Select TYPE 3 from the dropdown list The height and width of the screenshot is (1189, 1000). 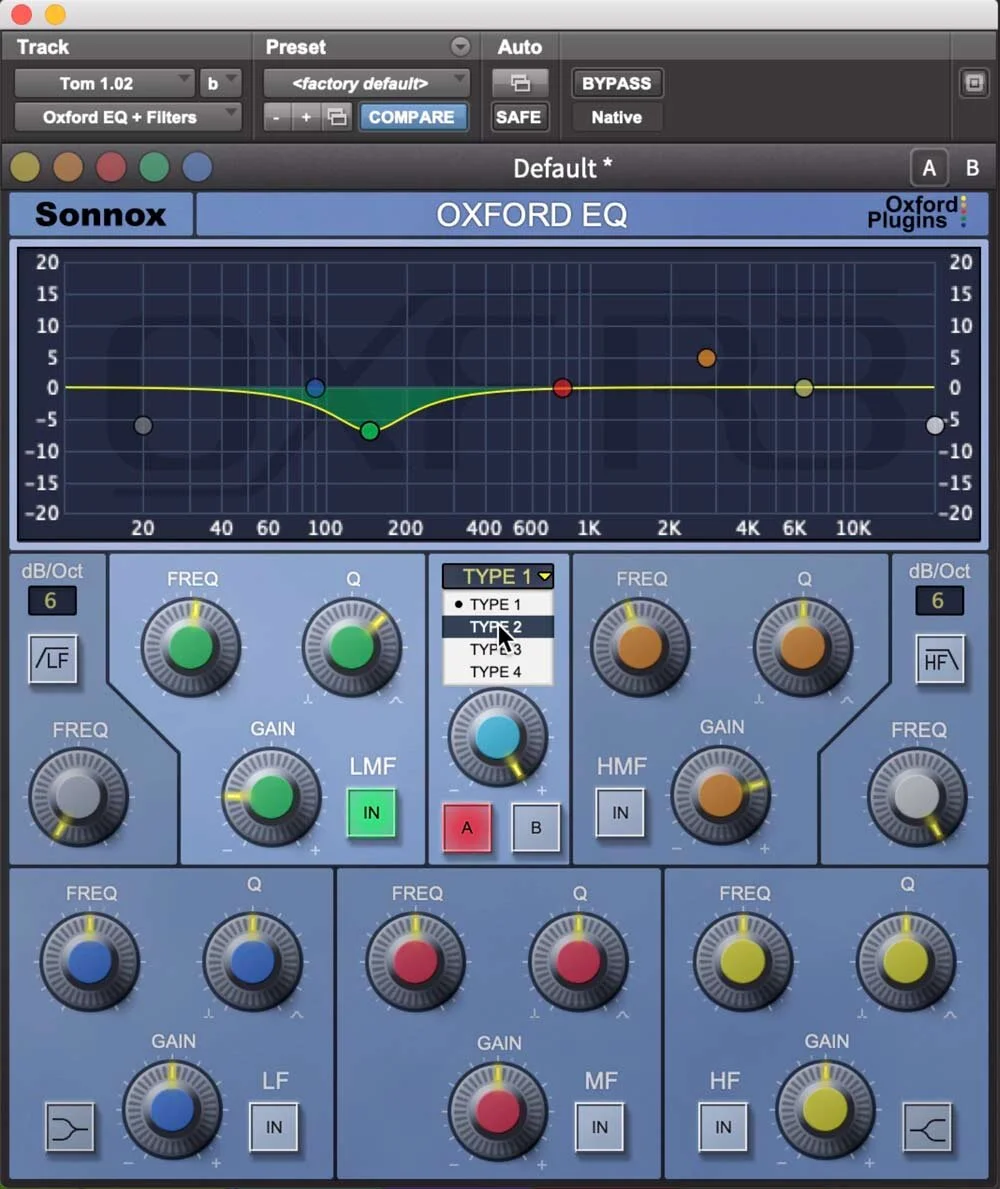point(498,649)
